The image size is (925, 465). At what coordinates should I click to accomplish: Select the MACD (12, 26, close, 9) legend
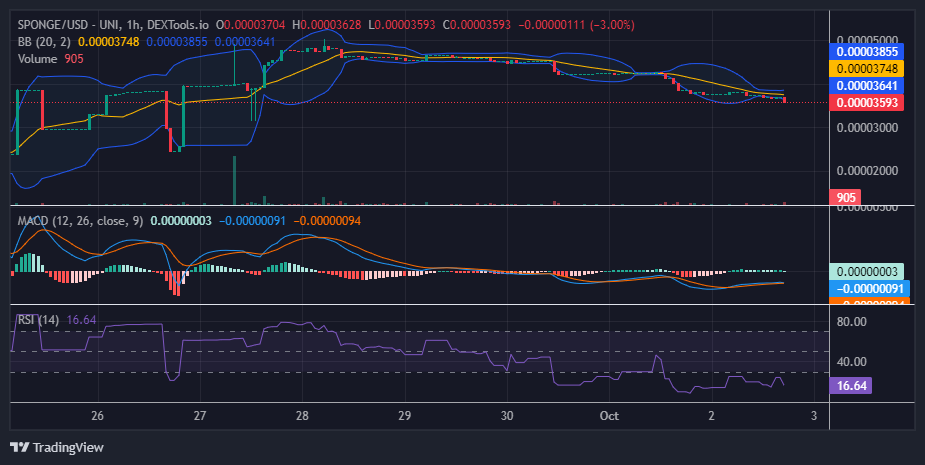80,221
